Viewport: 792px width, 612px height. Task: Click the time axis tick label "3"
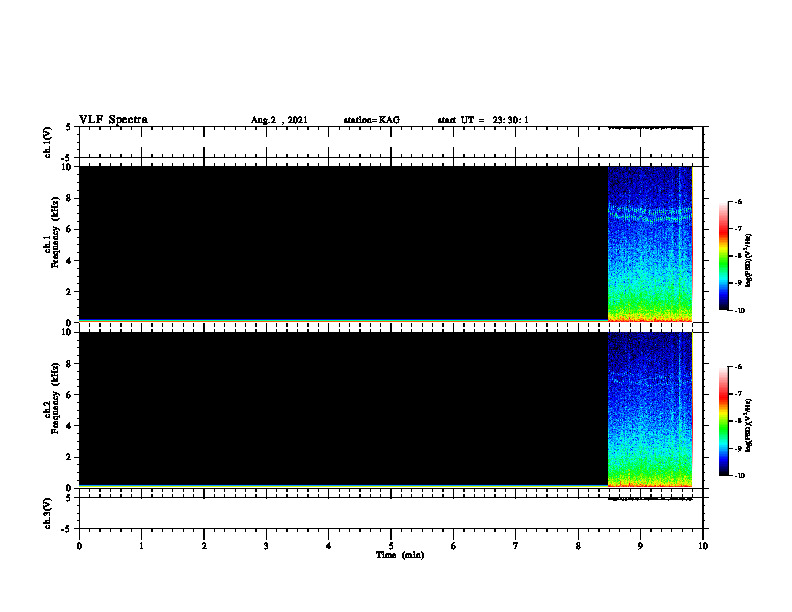point(266,546)
